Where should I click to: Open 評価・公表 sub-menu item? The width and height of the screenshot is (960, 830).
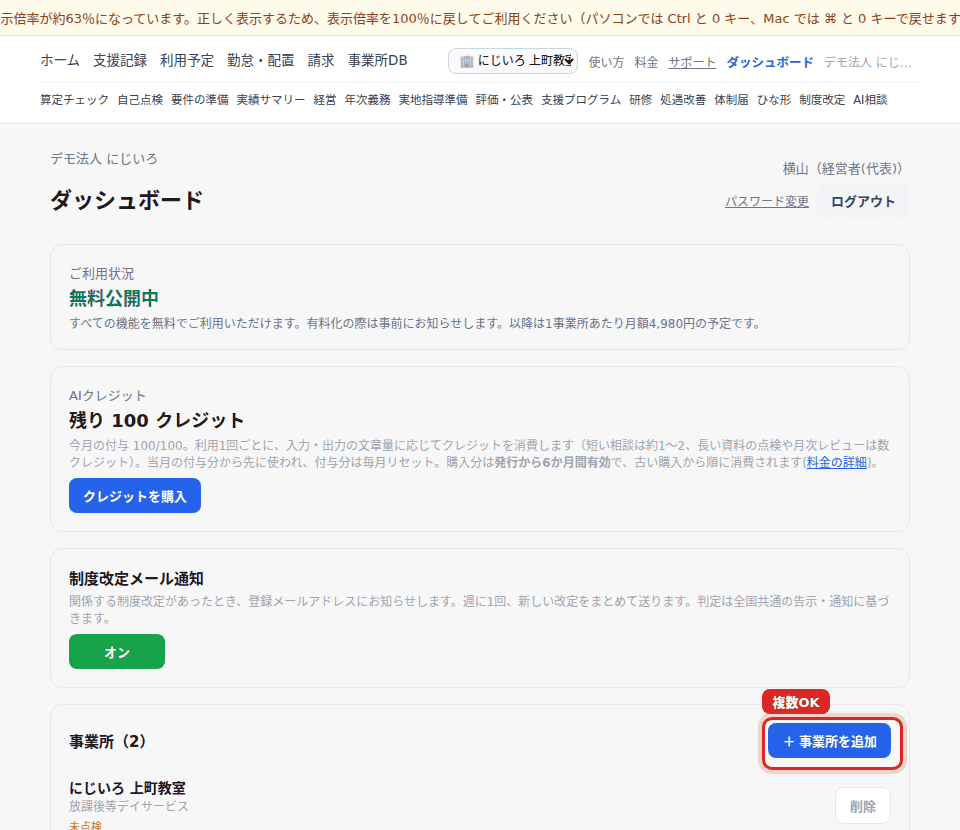click(504, 100)
